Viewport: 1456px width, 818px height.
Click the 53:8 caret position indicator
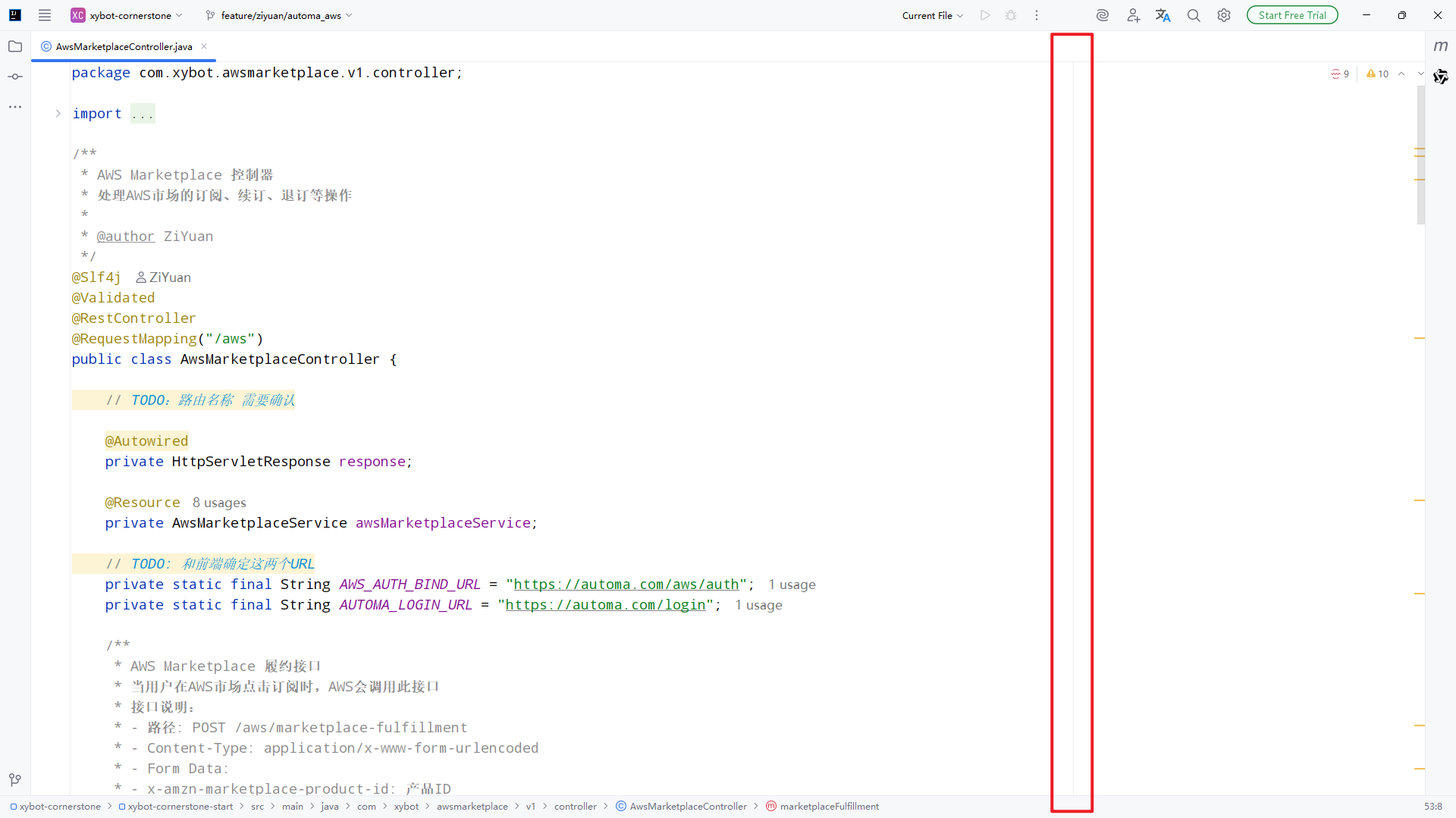[1433, 807]
